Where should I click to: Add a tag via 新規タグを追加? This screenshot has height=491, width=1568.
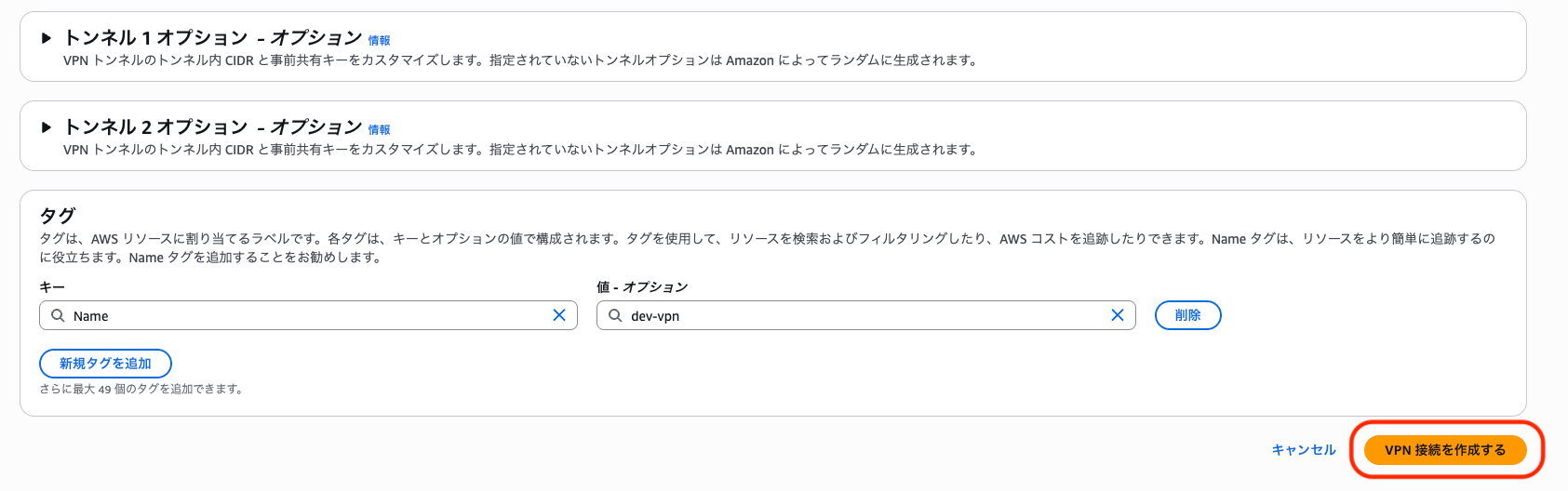pyautogui.click(x=105, y=364)
